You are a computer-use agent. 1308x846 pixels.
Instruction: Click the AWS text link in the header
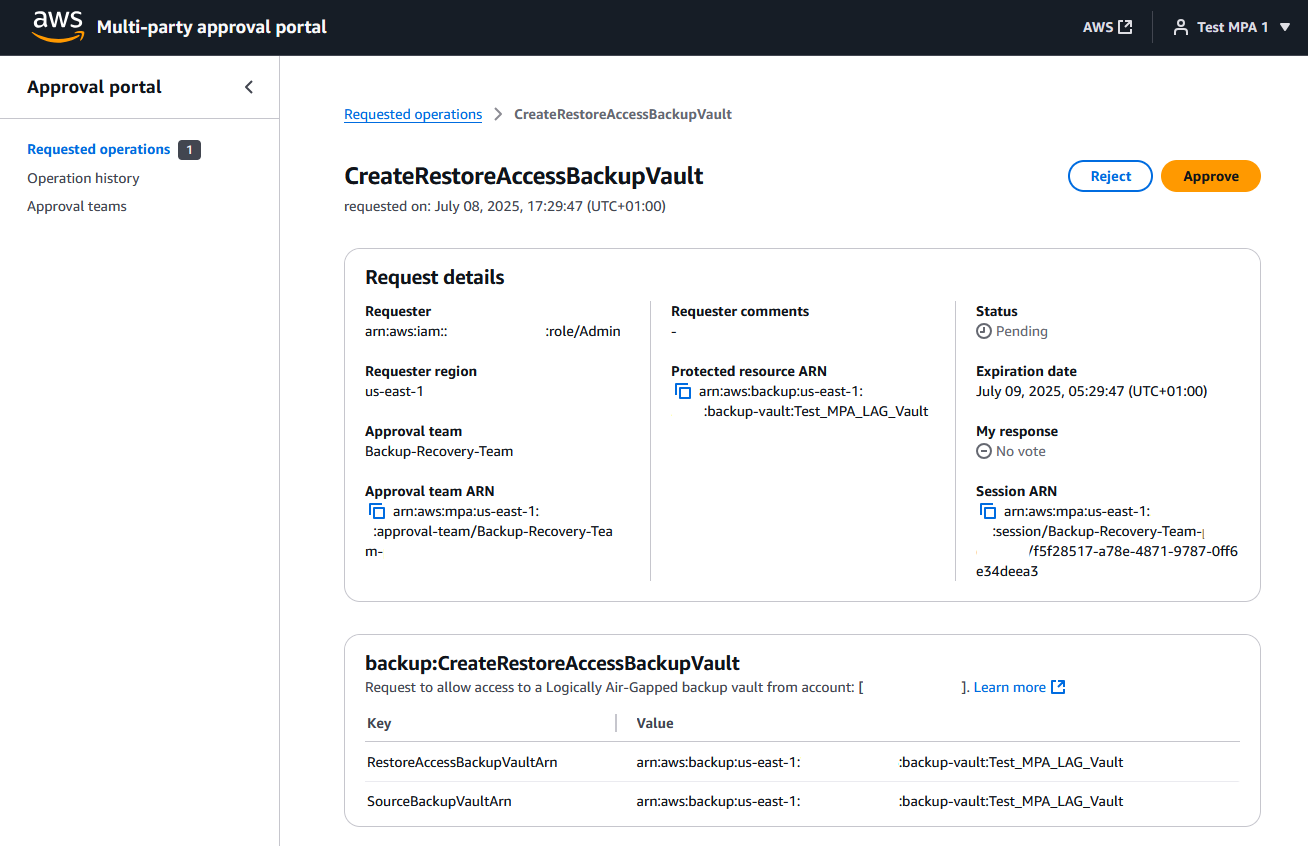[1098, 27]
